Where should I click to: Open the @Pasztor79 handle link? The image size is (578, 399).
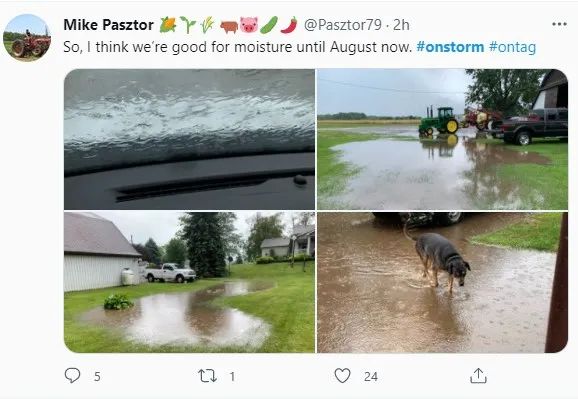click(343, 25)
